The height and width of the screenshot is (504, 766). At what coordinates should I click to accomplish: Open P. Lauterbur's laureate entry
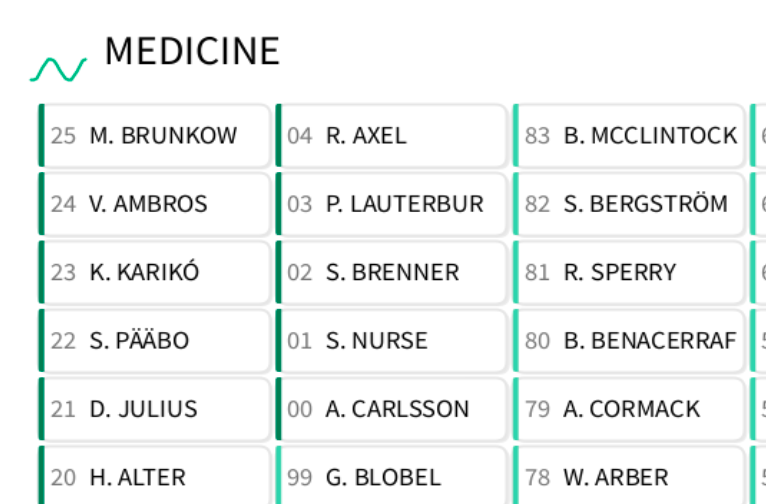pyautogui.click(x=392, y=204)
